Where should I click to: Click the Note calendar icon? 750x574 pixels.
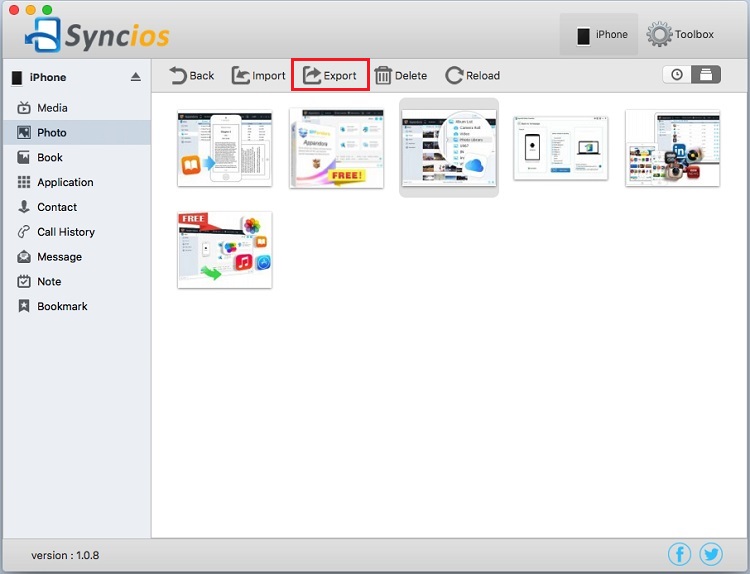[24, 281]
